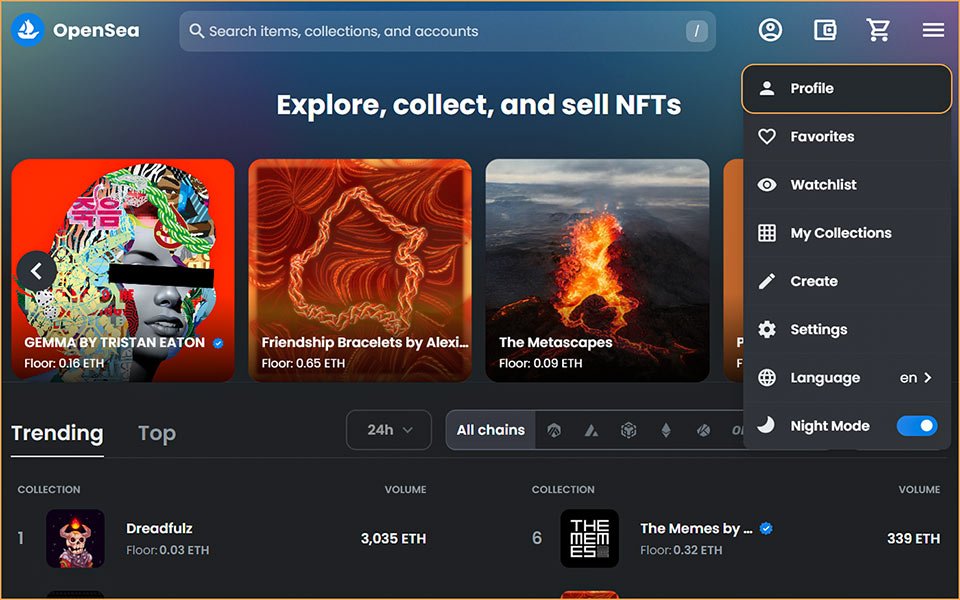Open The Metascapes volcano card
The width and height of the screenshot is (960, 600).
597,270
